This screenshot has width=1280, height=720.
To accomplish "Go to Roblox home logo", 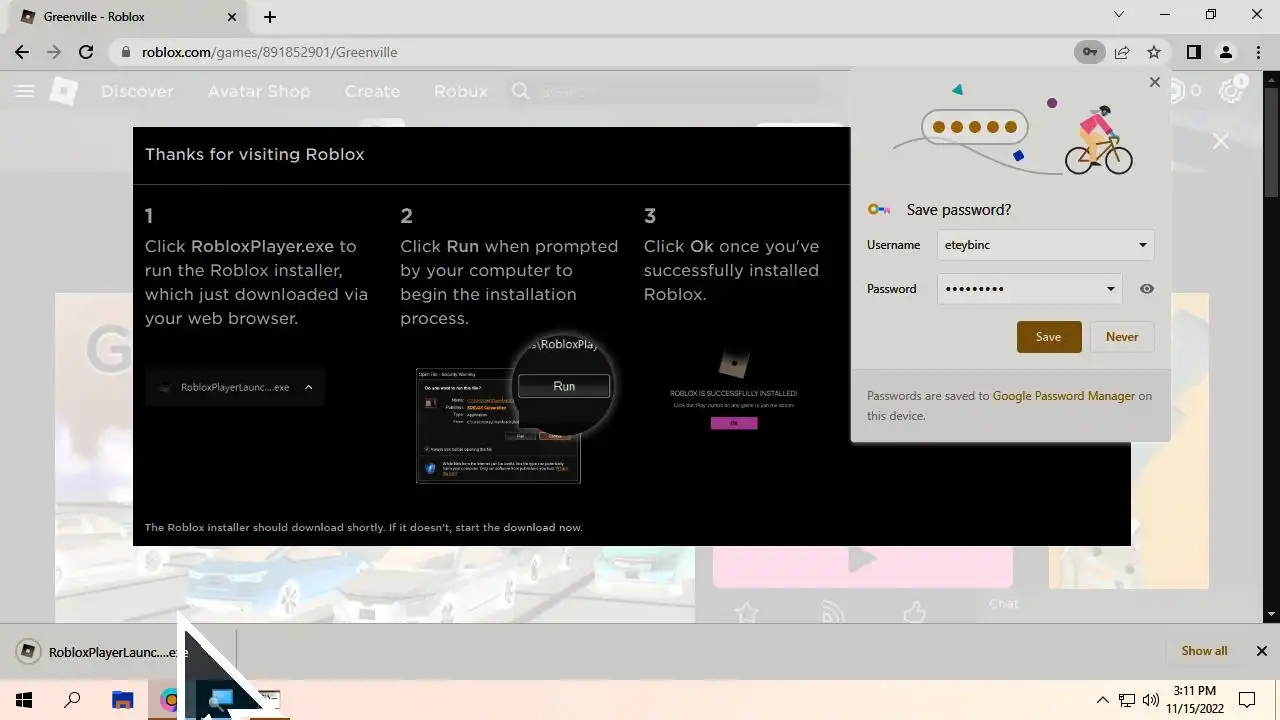I will pyautogui.click(x=64, y=91).
